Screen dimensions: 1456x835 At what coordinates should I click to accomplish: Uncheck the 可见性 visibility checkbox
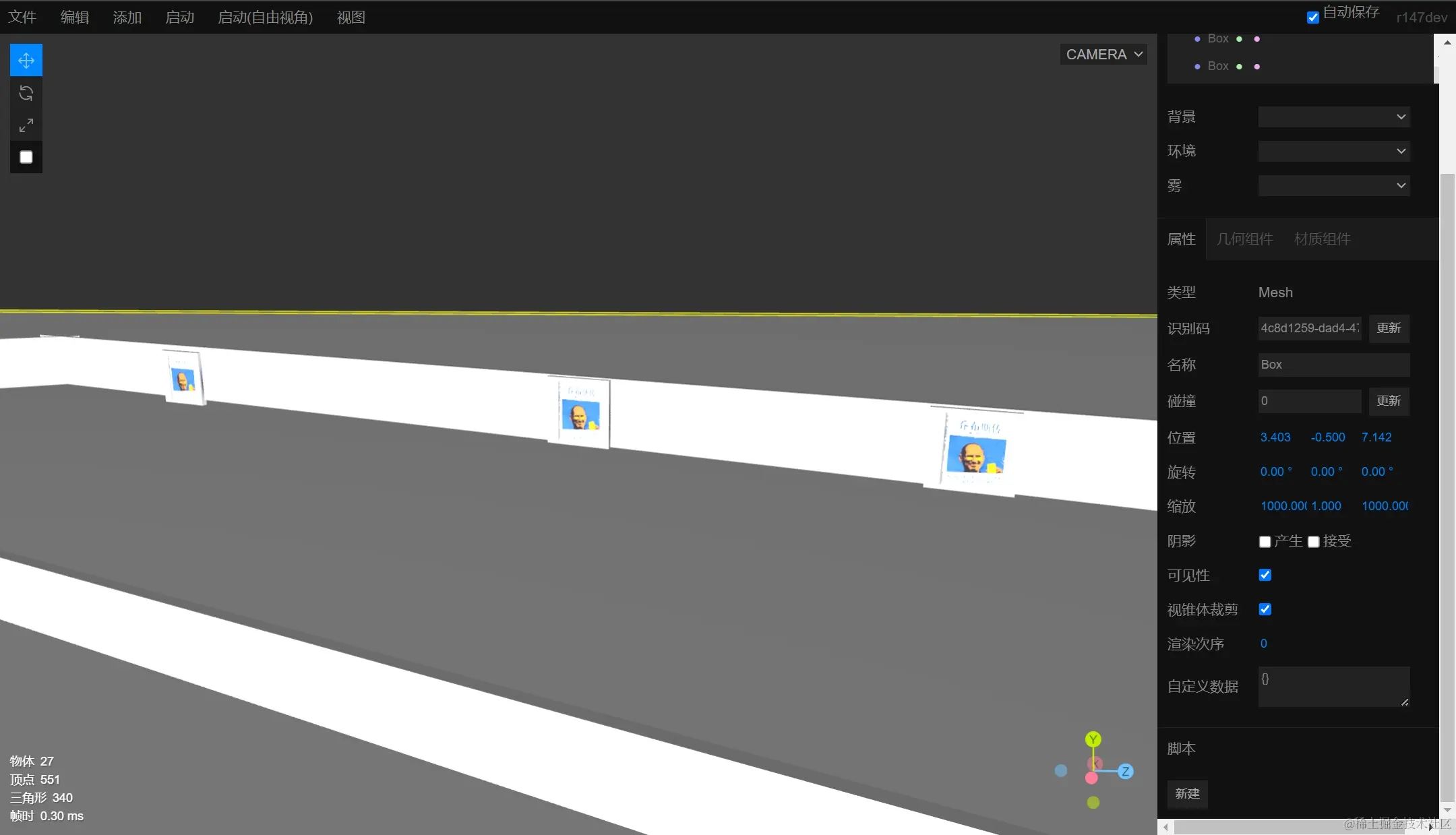1265,575
